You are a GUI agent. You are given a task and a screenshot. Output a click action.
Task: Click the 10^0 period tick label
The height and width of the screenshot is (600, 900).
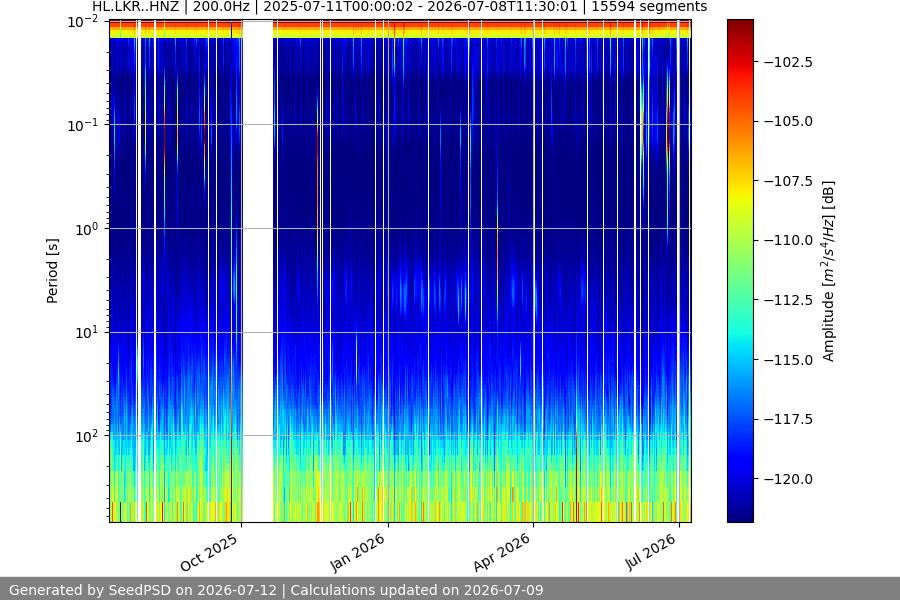(x=87, y=230)
